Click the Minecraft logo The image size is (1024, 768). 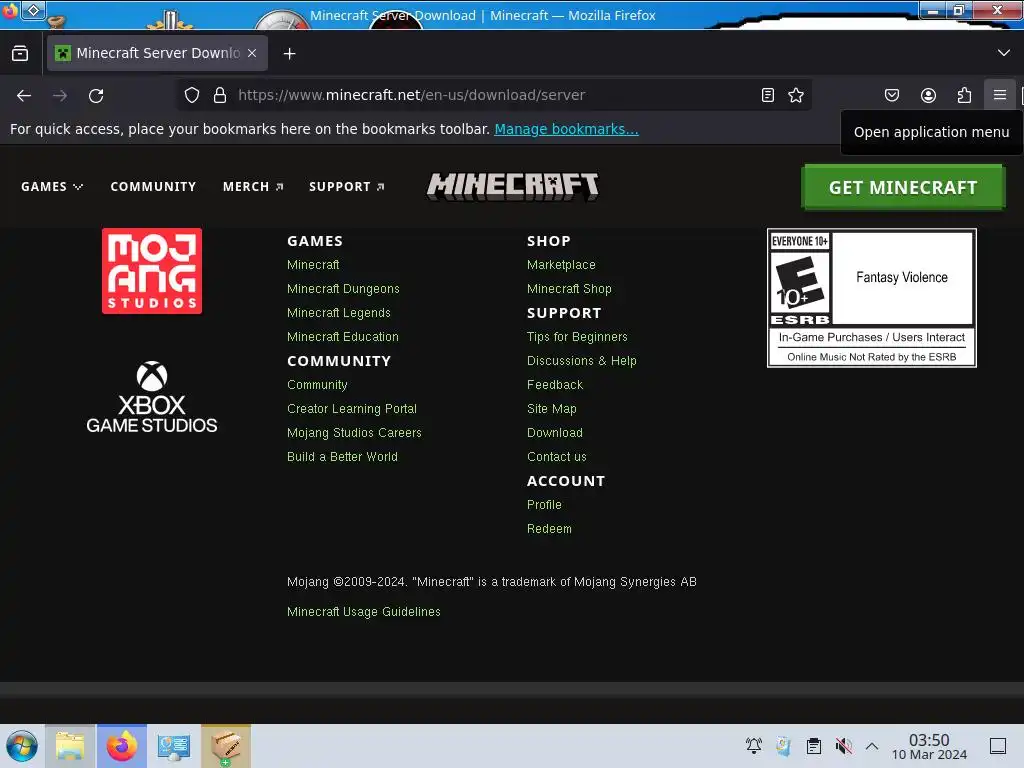coord(513,187)
